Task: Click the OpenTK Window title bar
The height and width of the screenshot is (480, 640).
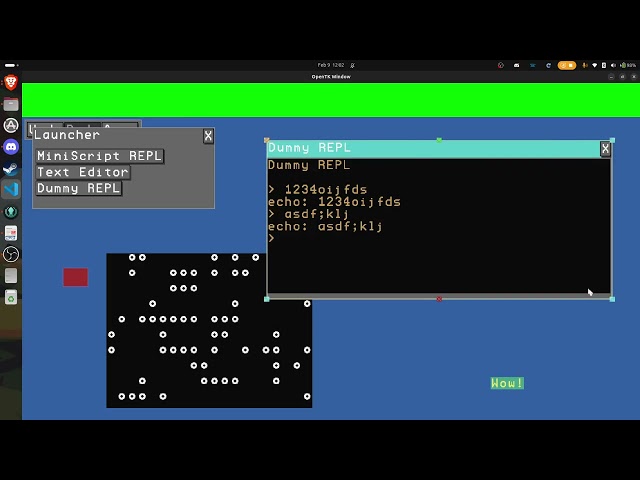Action: coord(331,77)
